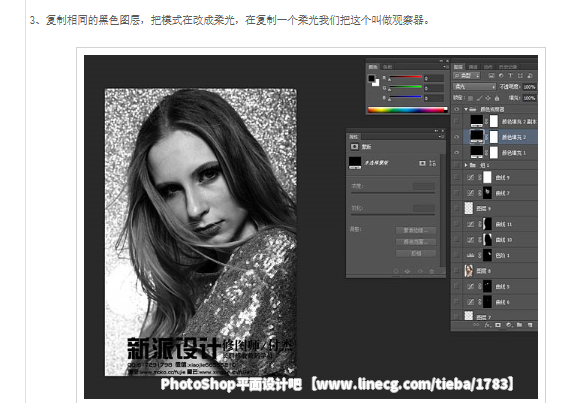Screen dimensions: 569x403
Task: Show the 图层 8 portrait layer visibility box
Action: pos(457,271)
